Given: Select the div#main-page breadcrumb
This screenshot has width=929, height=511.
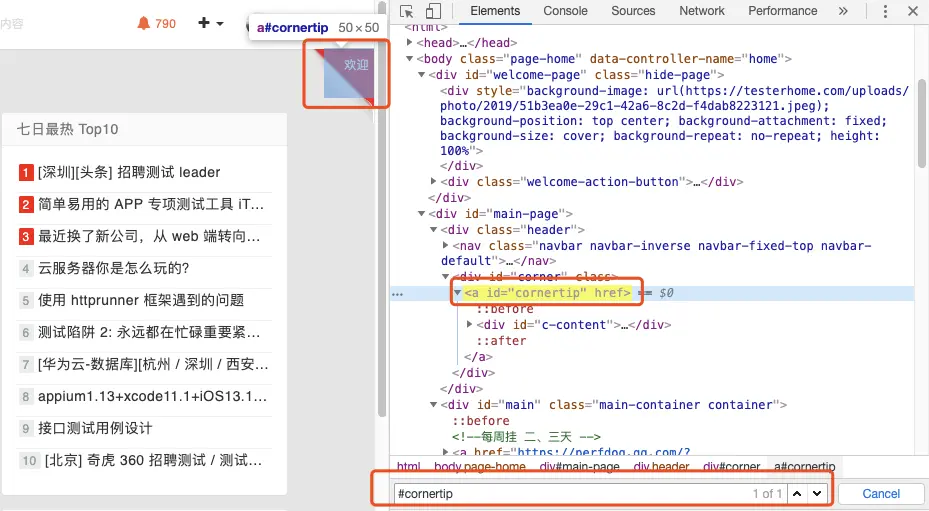Looking at the screenshot, I should point(579,467).
